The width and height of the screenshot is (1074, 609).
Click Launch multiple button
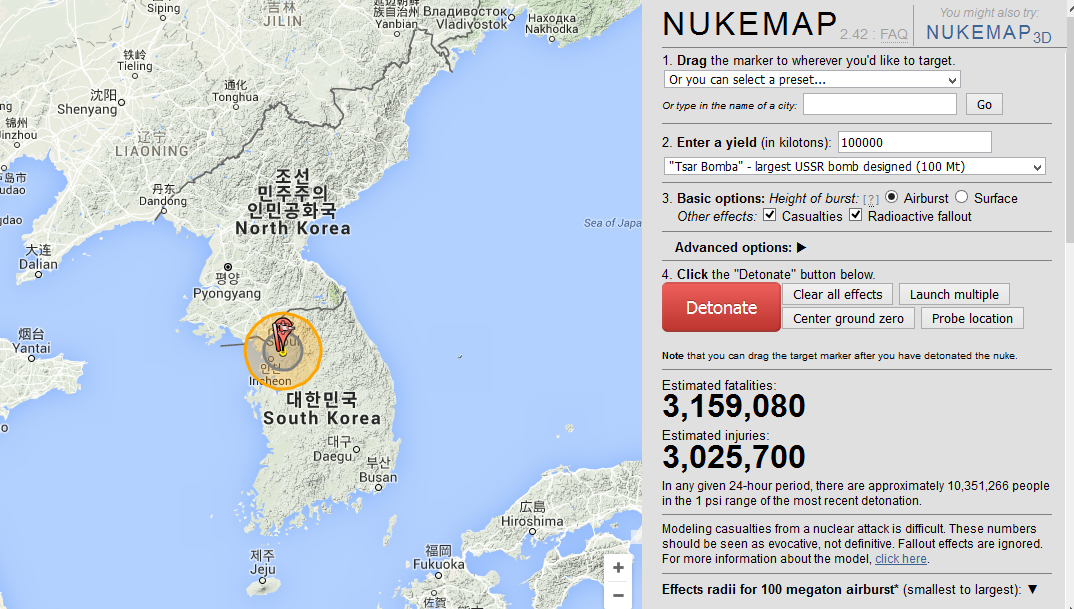tap(954, 295)
